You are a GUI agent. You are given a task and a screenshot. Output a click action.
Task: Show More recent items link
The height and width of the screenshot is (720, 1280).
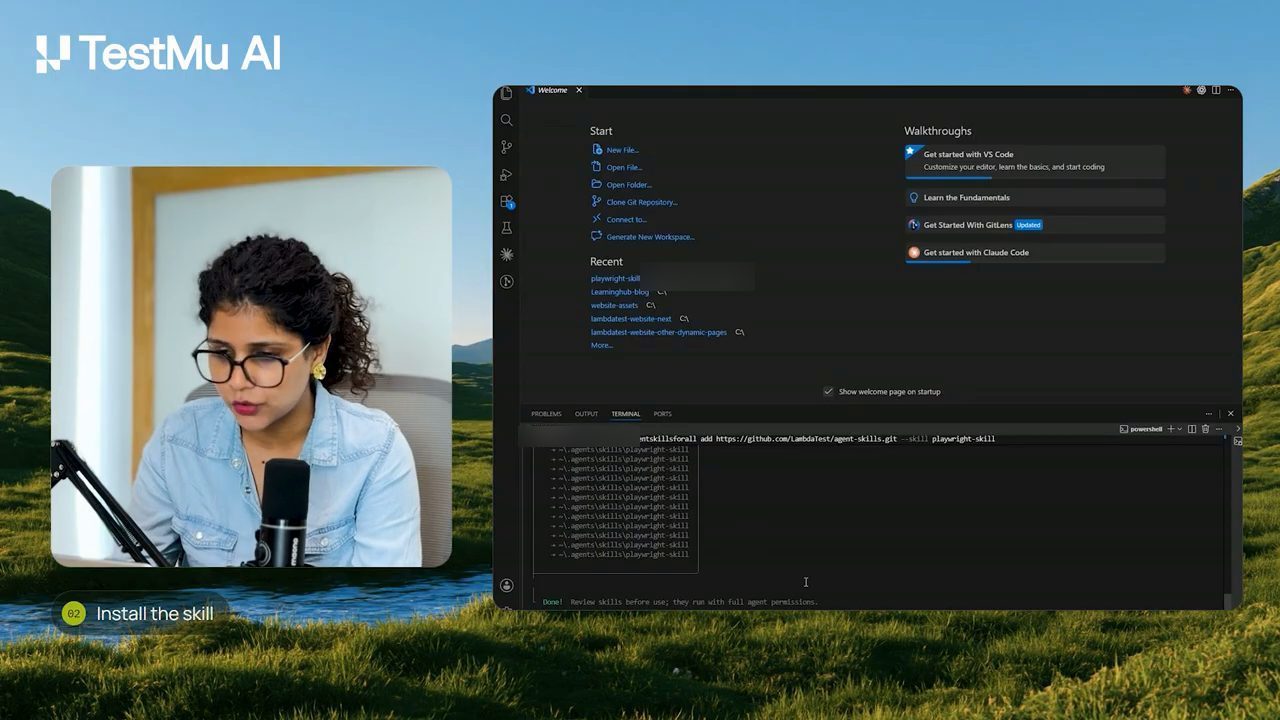coord(601,345)
